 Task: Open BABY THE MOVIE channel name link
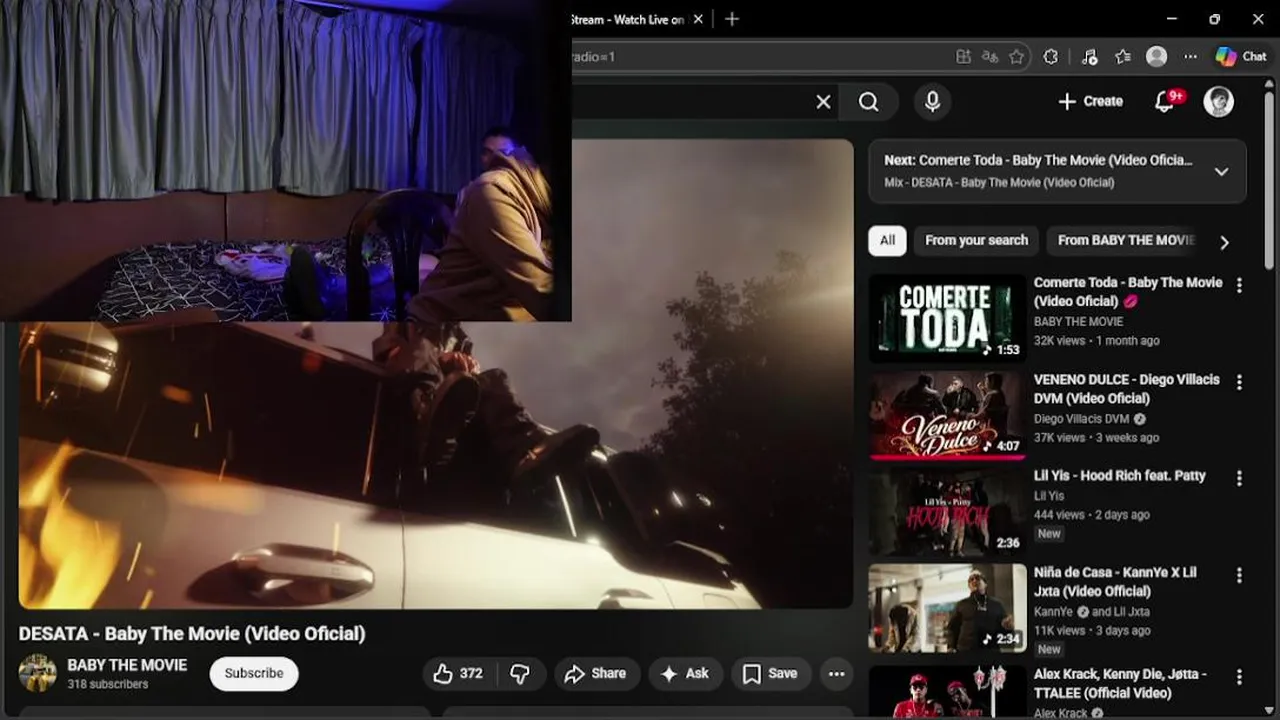[127, 665]
